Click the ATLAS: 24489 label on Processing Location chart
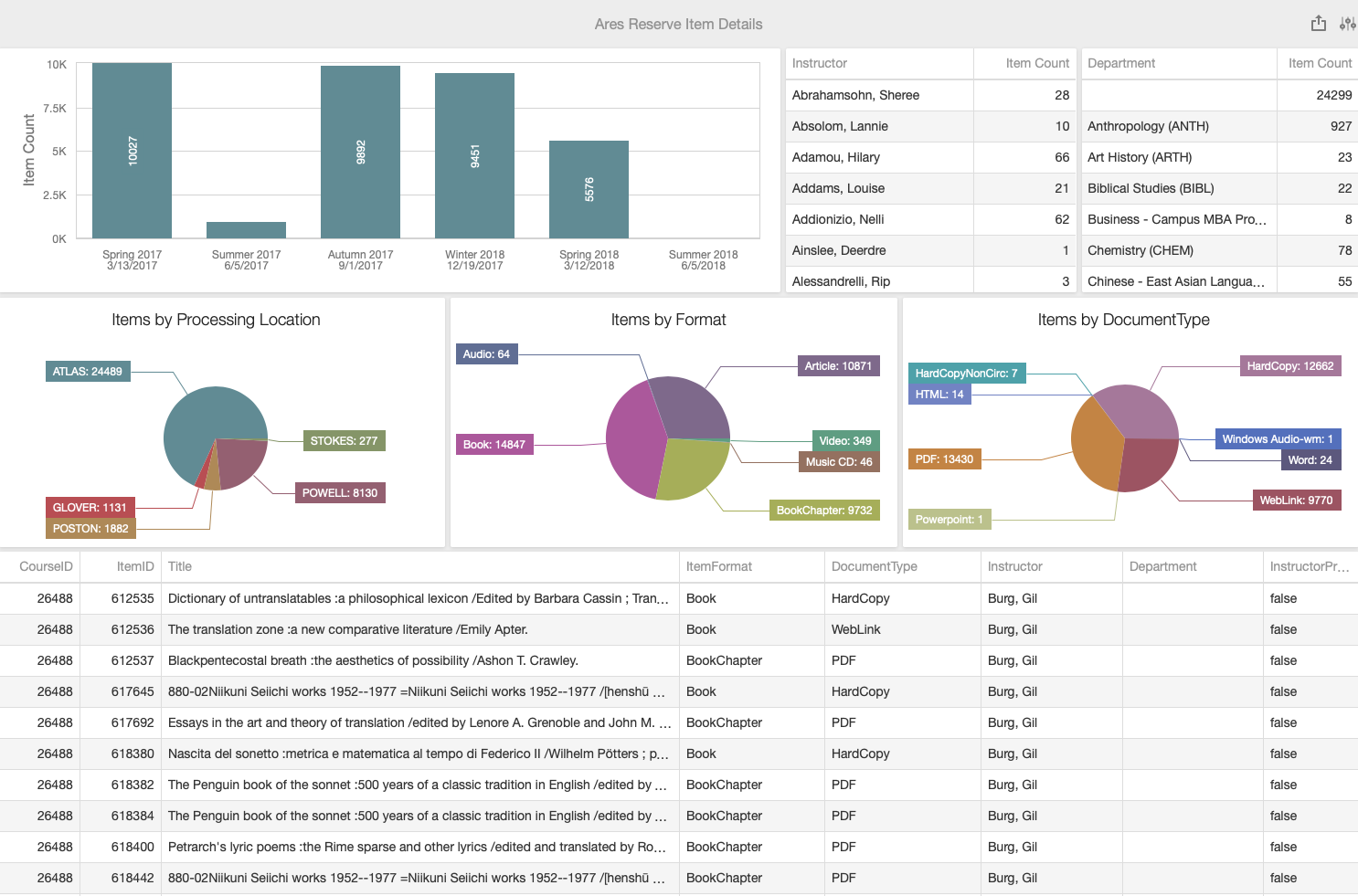Image resolution: width=1358 pixels, height=896 pixels. click(x=88, y=371)
